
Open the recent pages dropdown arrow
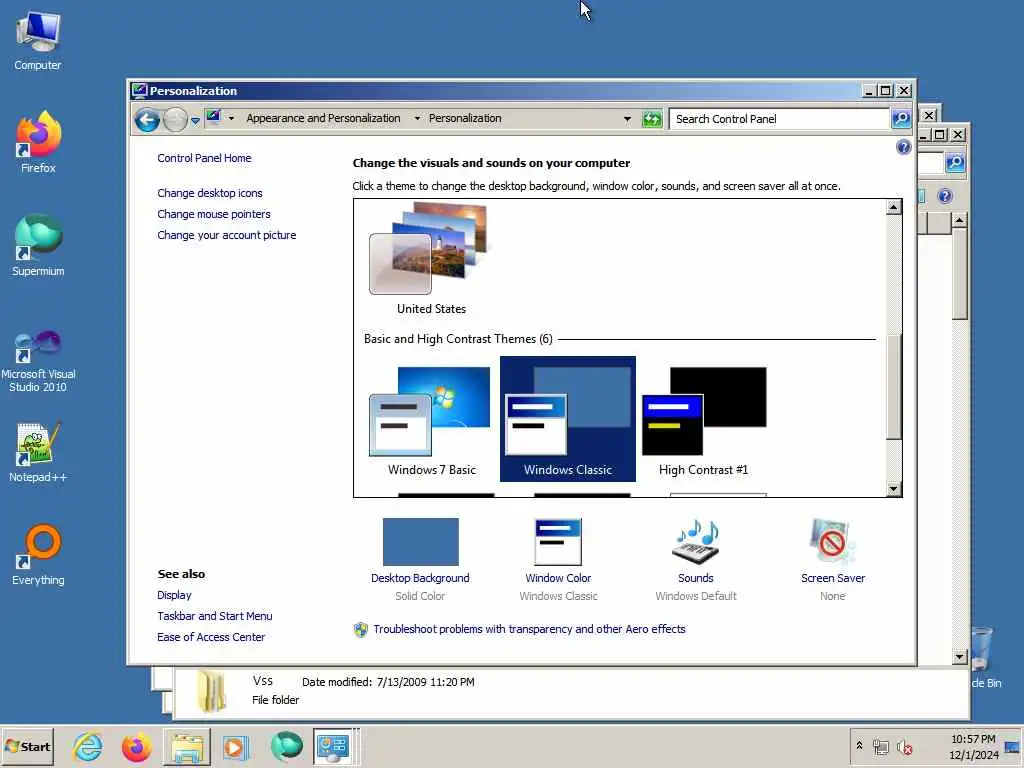click(x=195, y=121)
